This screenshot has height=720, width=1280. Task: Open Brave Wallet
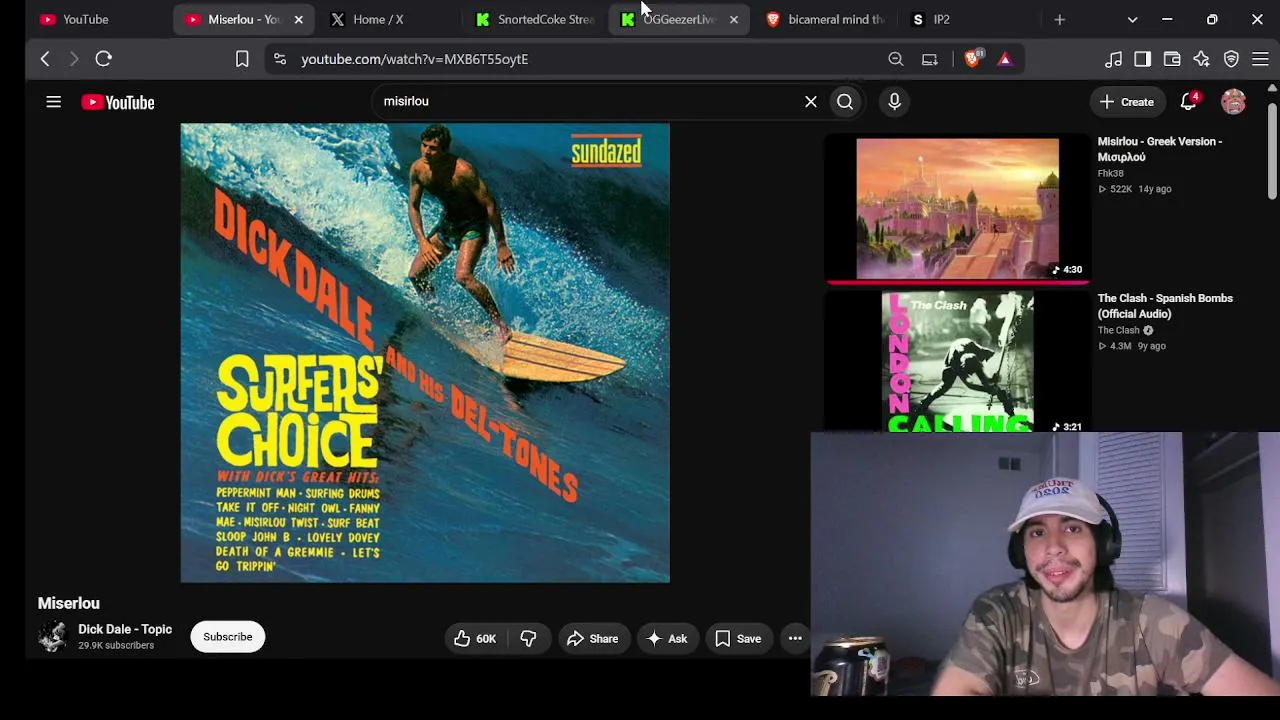1172,59
